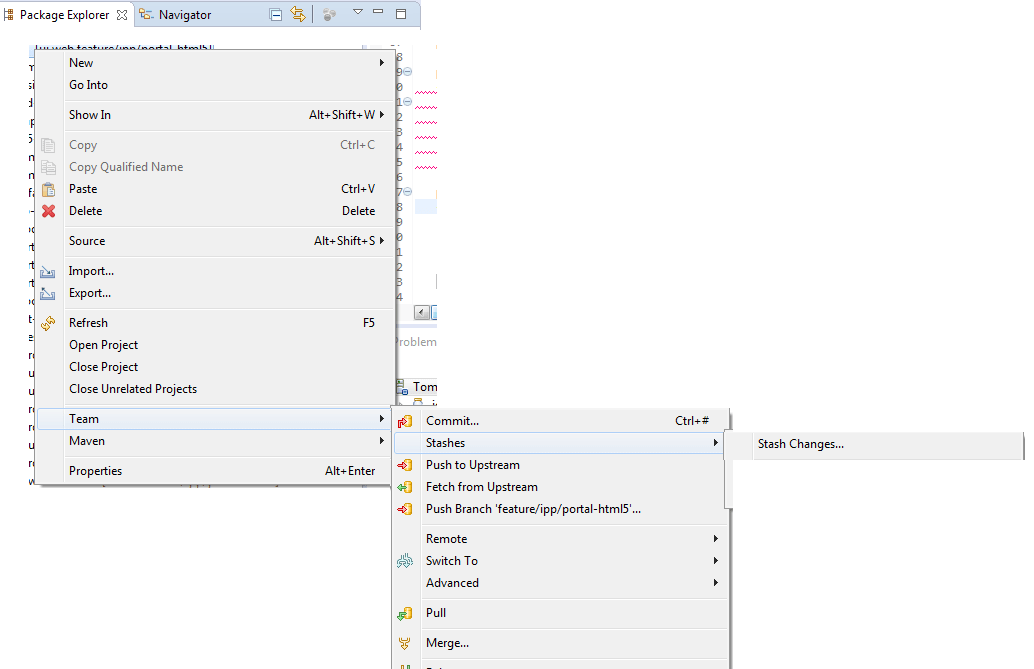Click the Paste clipboard icon
The width and height of the screenshot is (1034, 669).
pyautogui.click(x=50, y=189)
